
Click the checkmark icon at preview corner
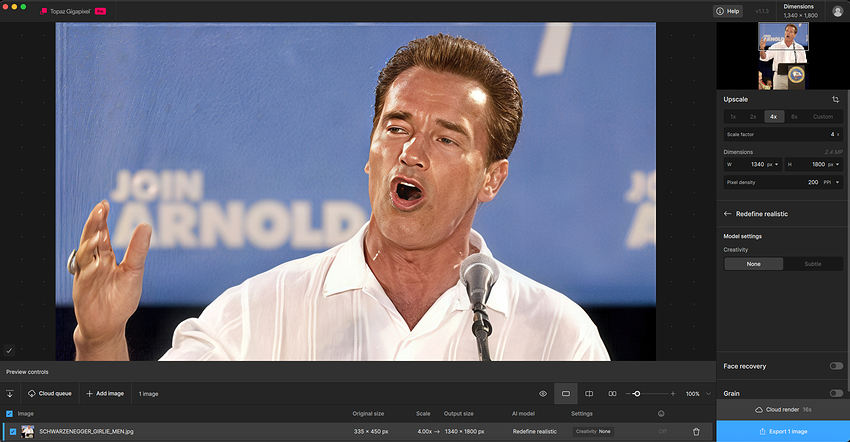(9, 351)
